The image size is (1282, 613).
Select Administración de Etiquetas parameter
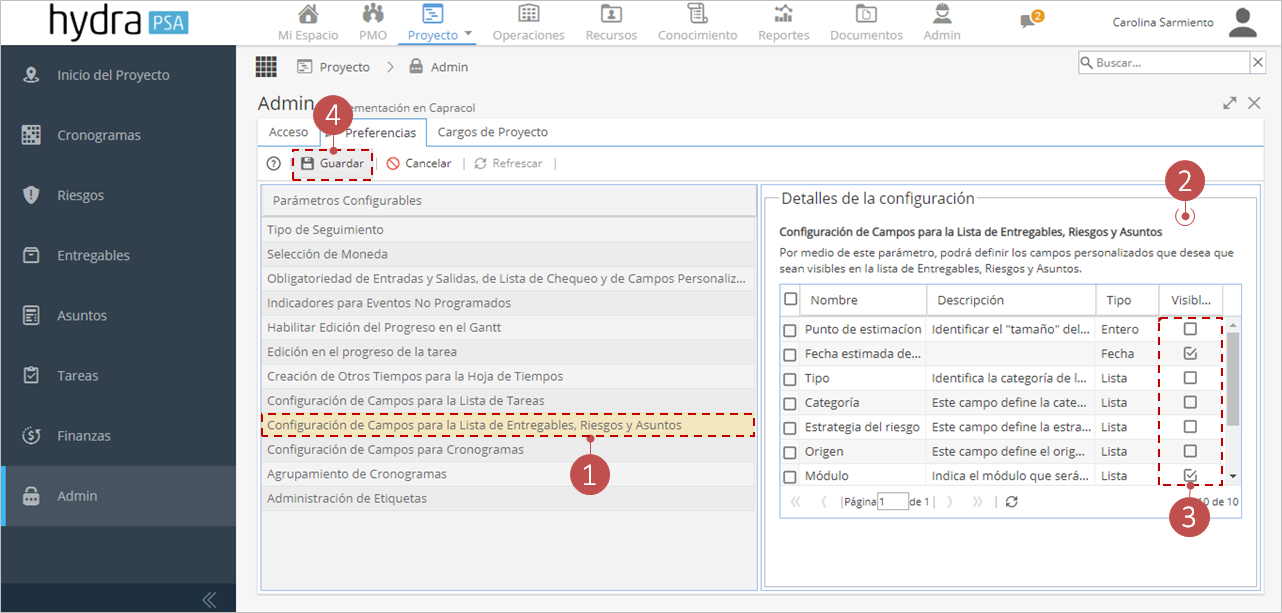[508, 498]
